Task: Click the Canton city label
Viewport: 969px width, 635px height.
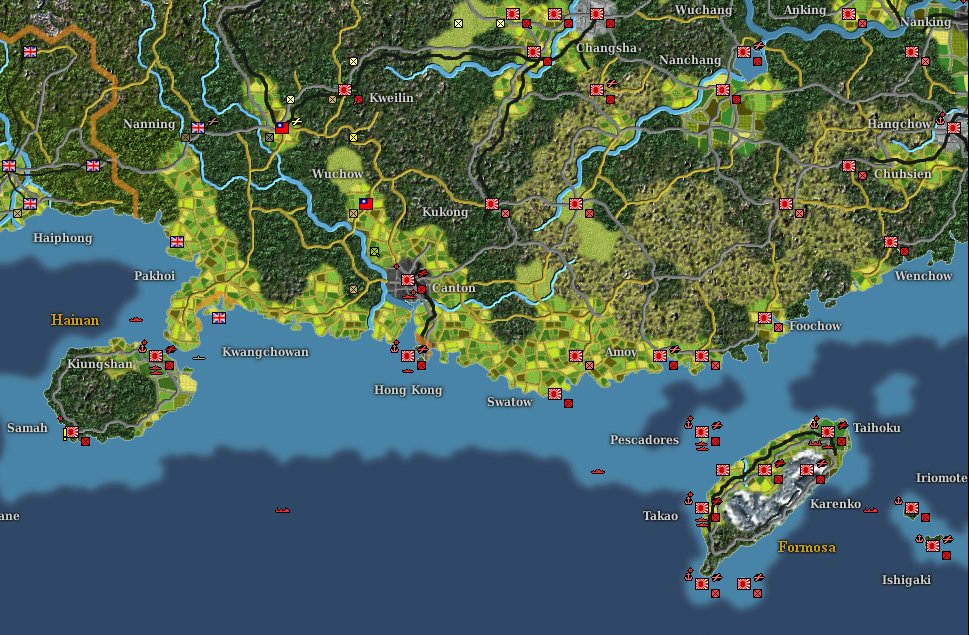Action: [454, 288]
